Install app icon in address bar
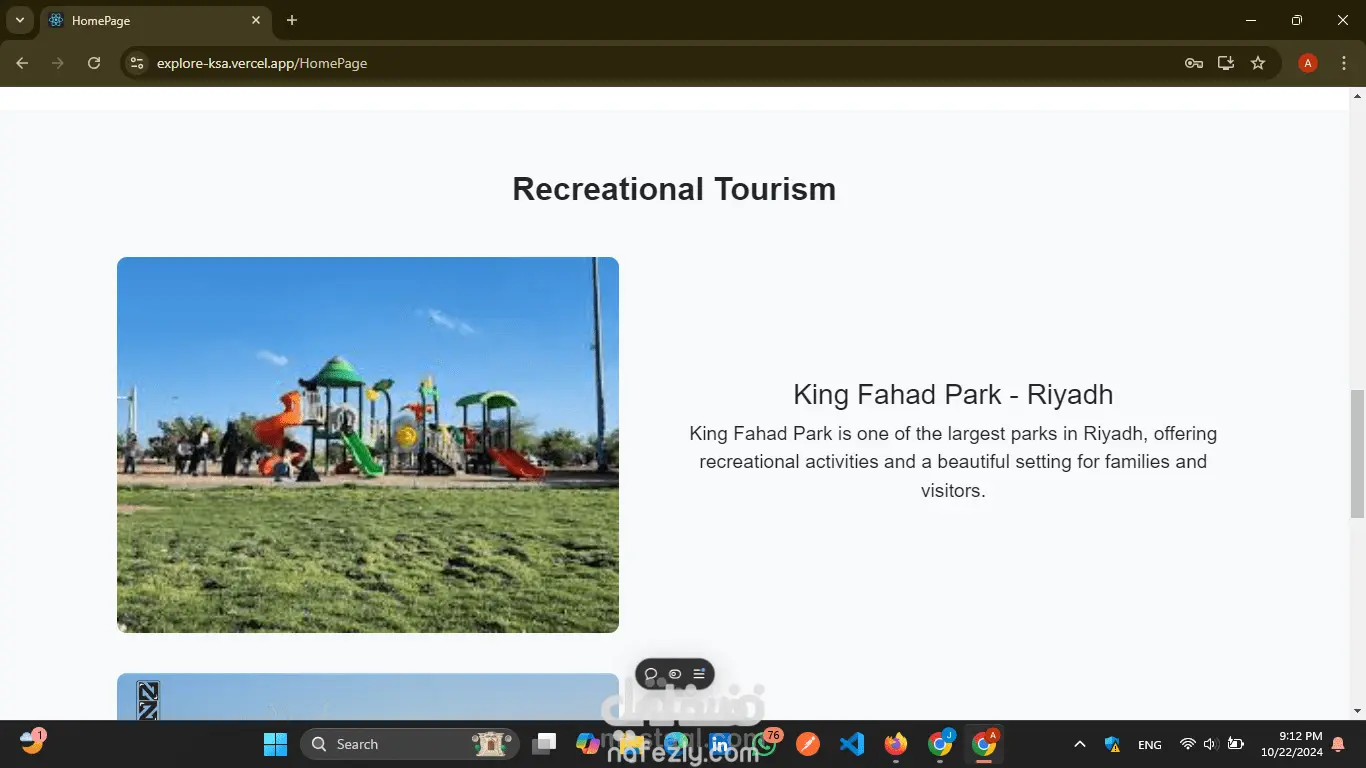Screen dimensions: 1366x768 [1225, 63]
